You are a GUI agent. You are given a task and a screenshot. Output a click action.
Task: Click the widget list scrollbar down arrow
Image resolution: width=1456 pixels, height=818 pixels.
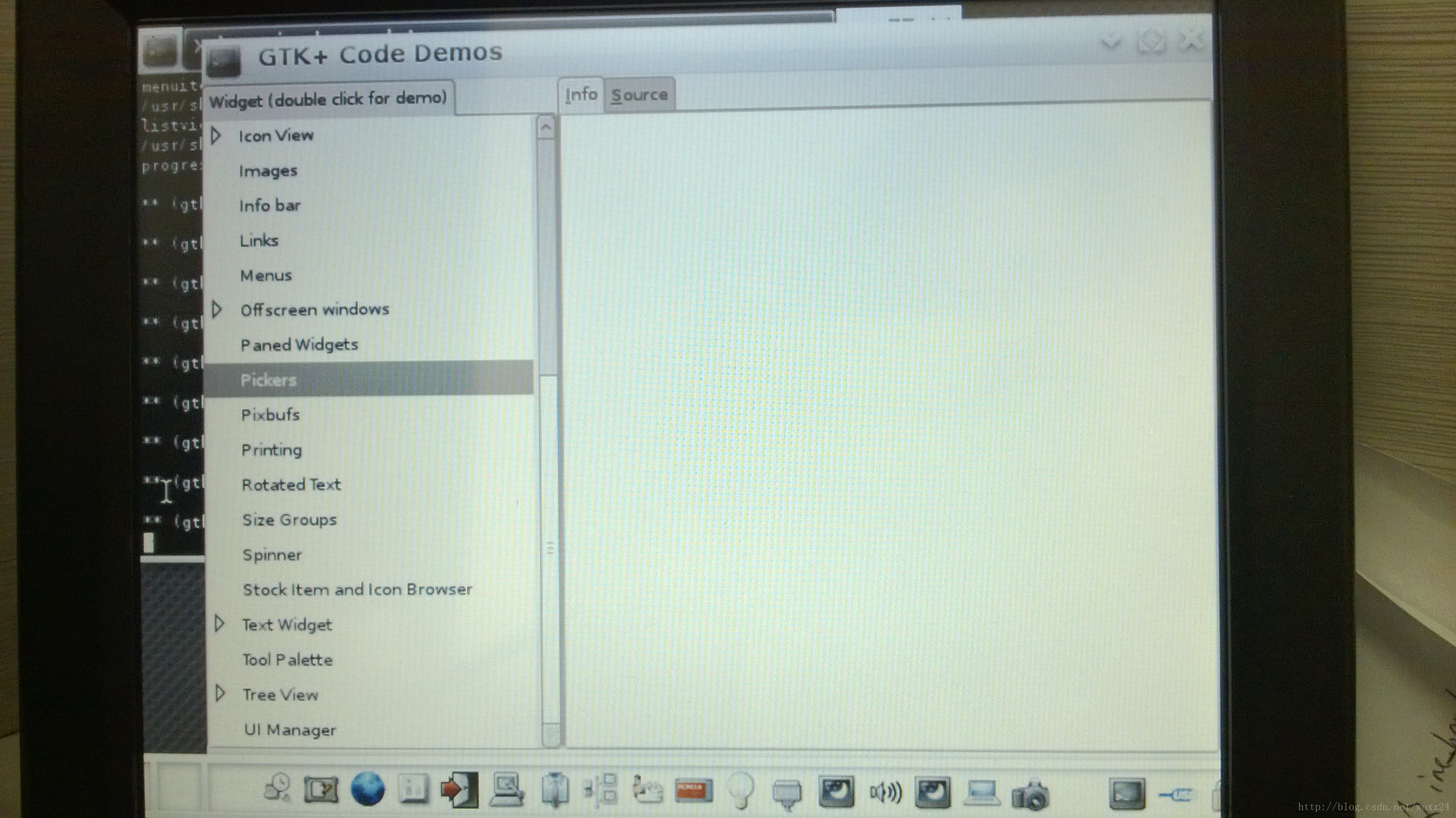[x=551, y=735]
